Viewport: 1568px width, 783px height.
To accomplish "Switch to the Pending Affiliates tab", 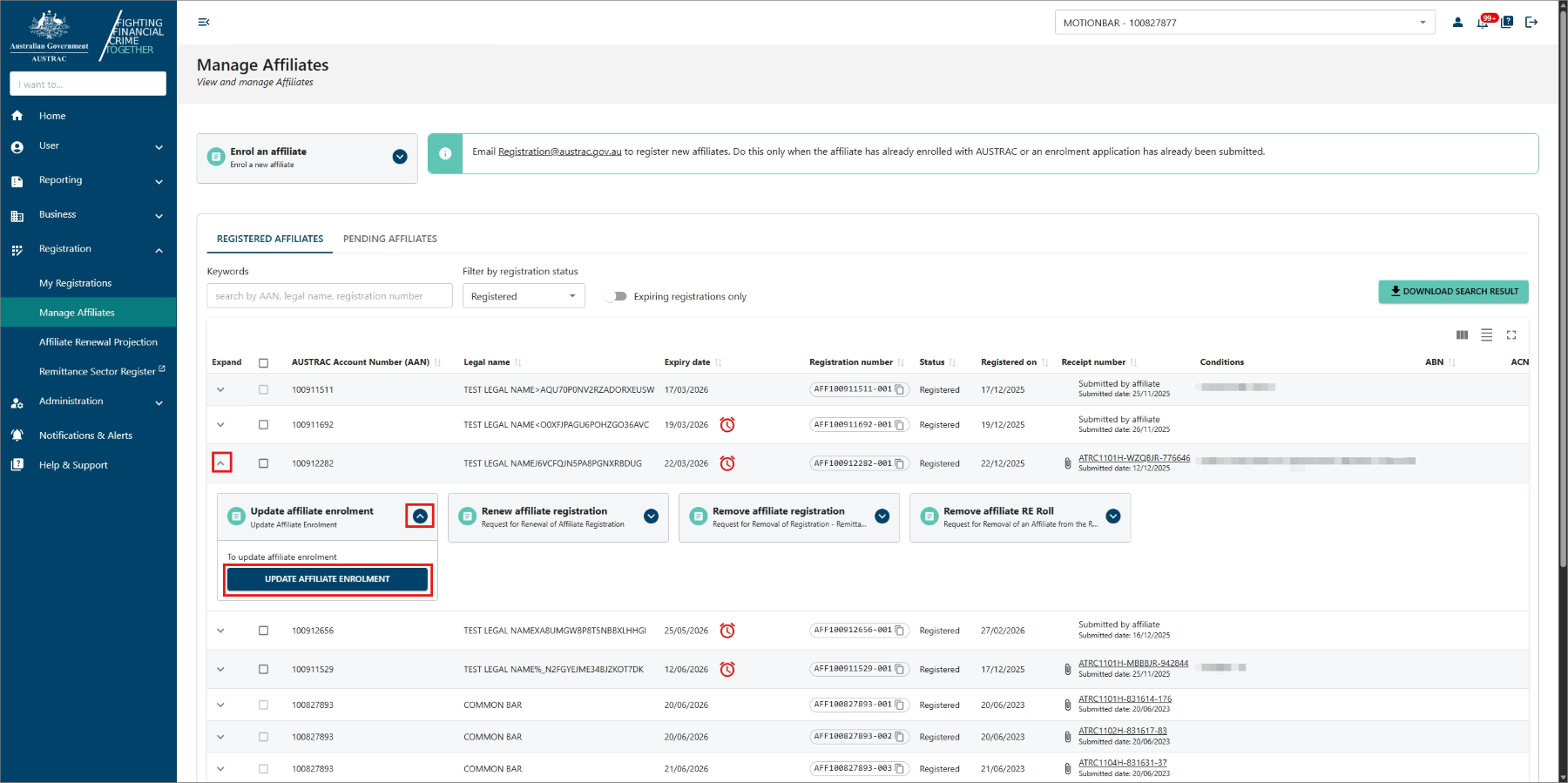I will click(389, 239).
